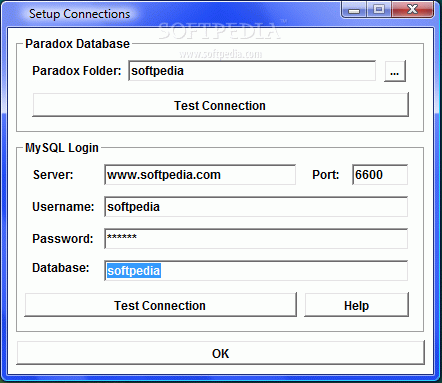Image resolution: width=442 pixels, height=383 pixels.
Task: Click the Port label text
Action: [x=326, y=175]
